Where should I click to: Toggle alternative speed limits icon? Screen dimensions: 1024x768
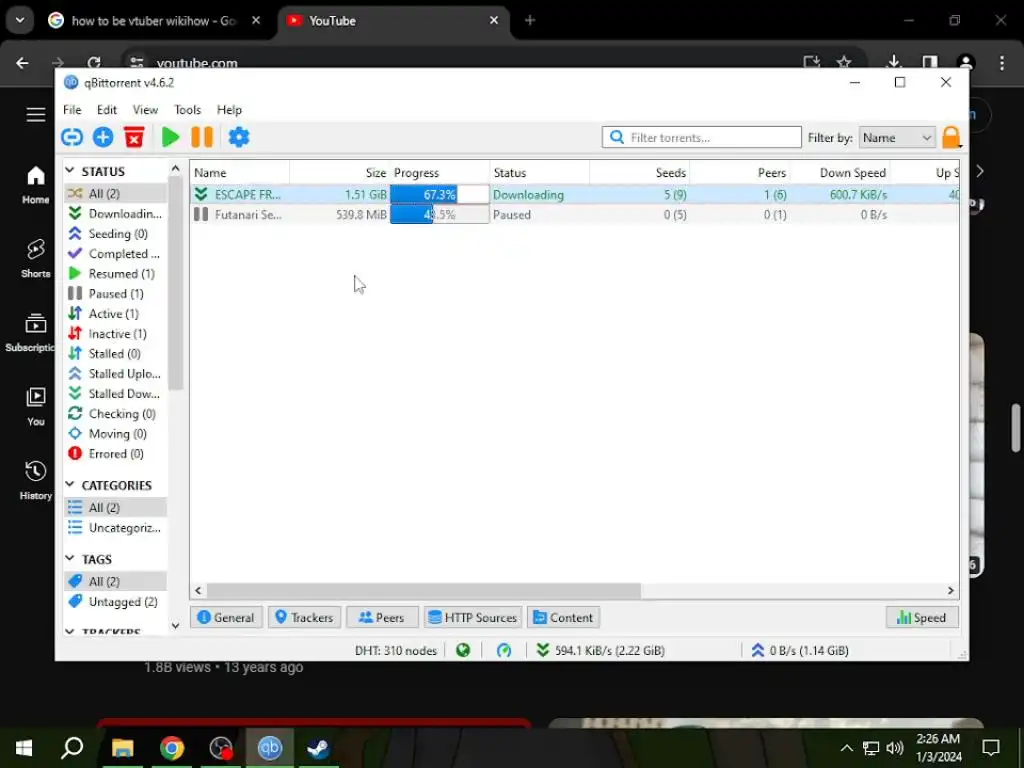[x=504, y=650]
